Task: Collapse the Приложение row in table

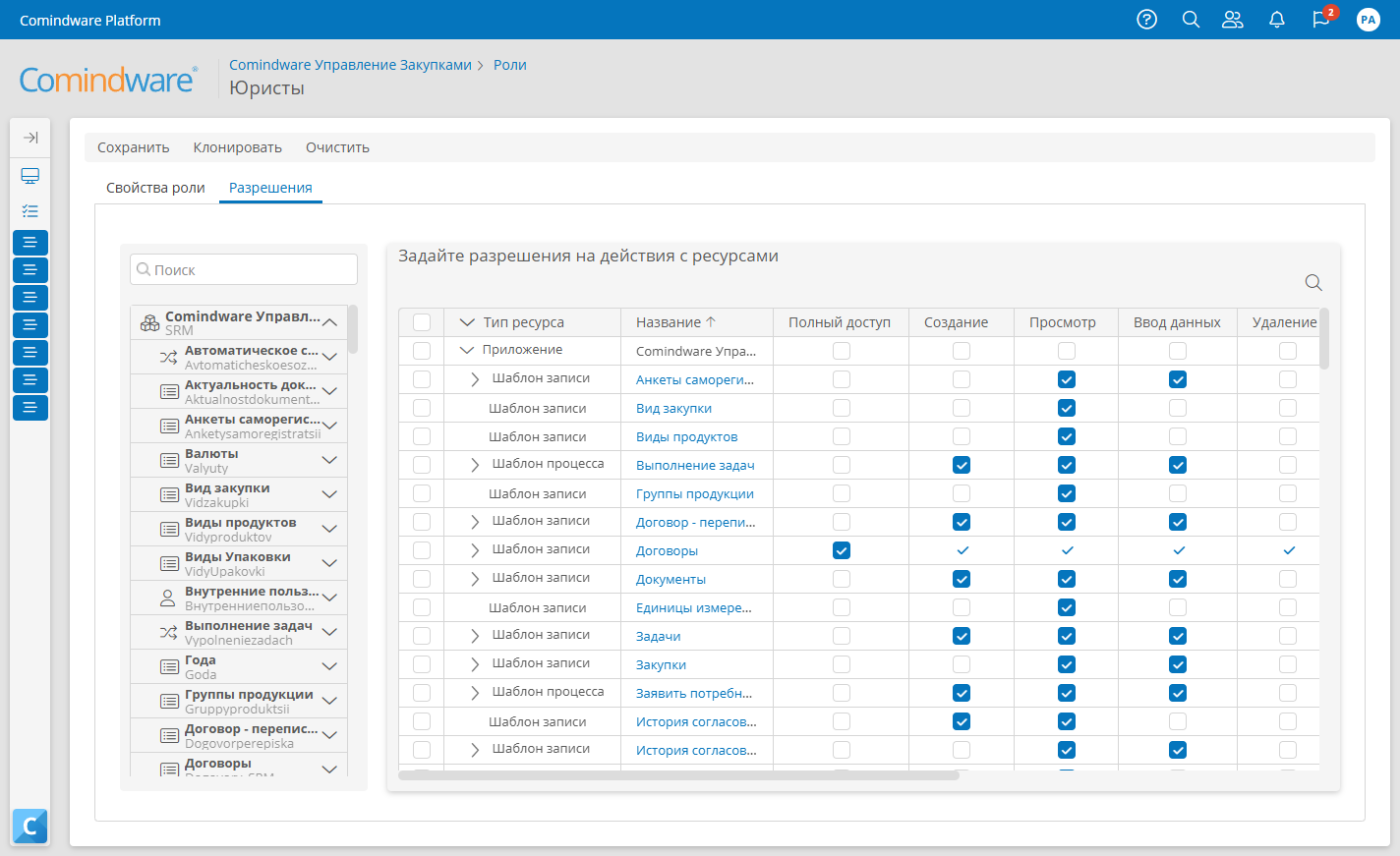Action: [x=467, y=350]
